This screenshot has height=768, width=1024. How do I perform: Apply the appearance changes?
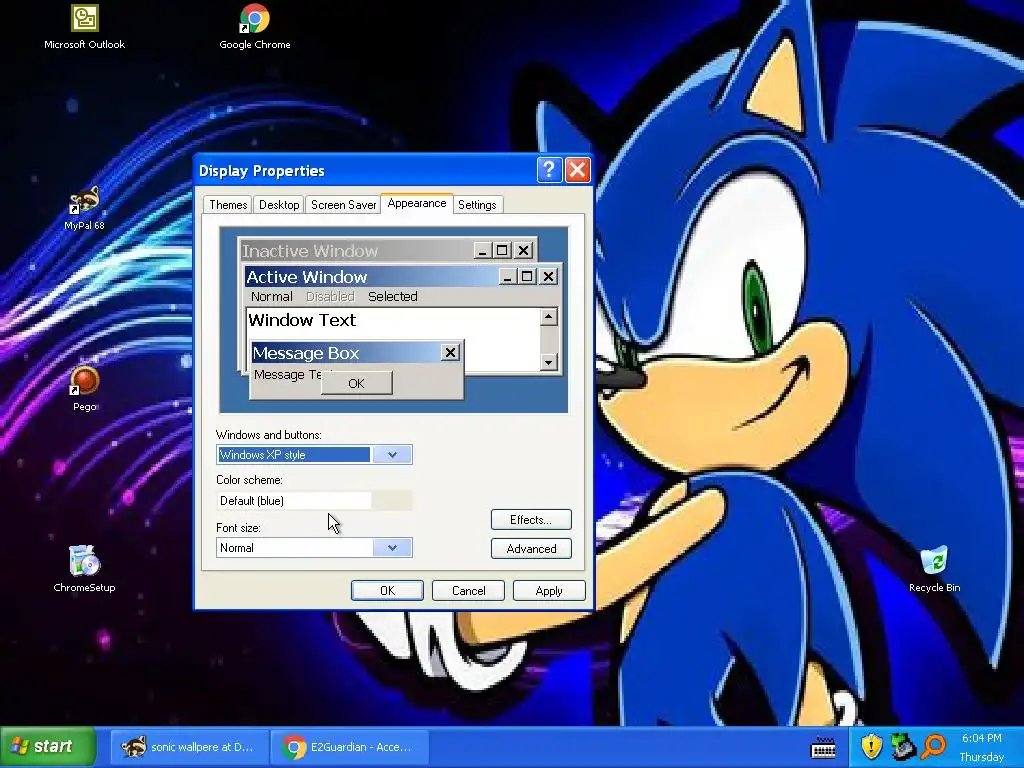point(549,590)
